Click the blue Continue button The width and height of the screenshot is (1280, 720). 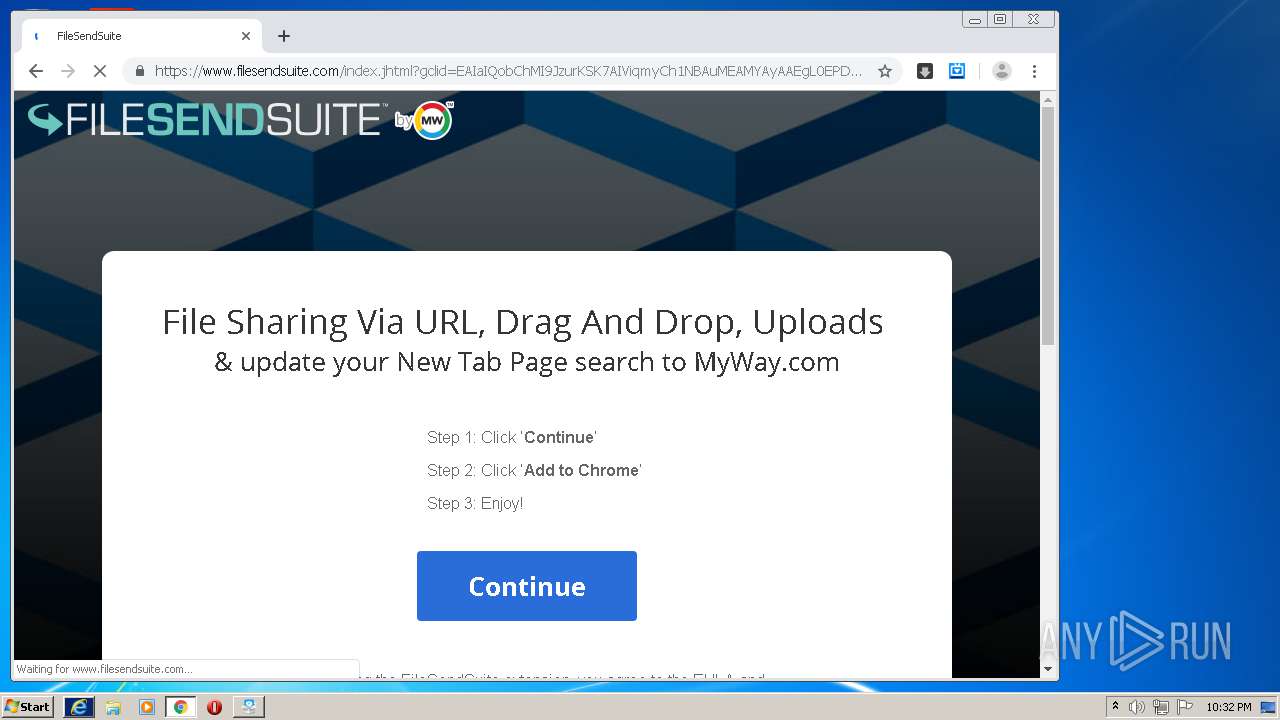527,586
